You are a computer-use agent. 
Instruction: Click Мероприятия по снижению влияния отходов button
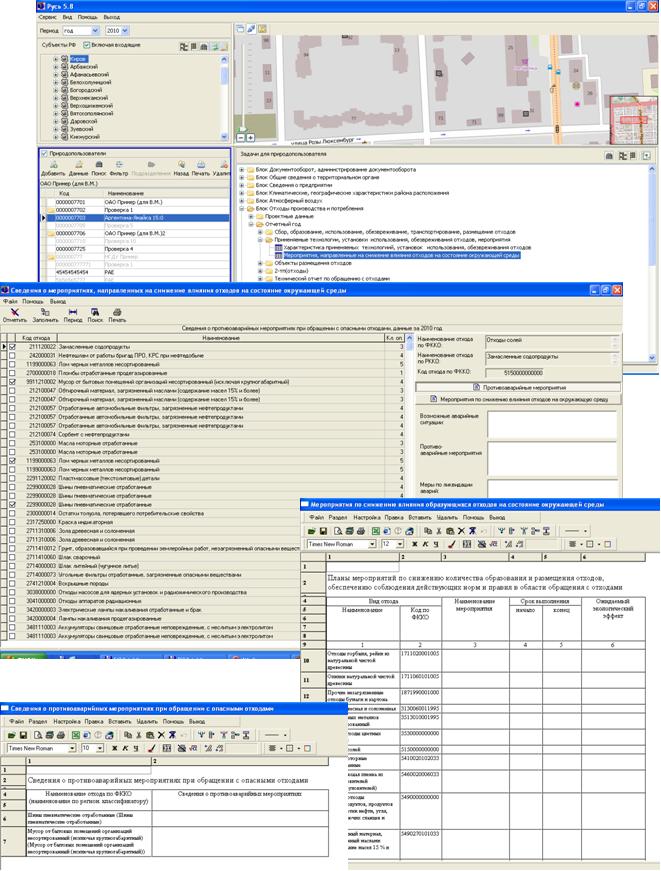[x=522, y=399]
